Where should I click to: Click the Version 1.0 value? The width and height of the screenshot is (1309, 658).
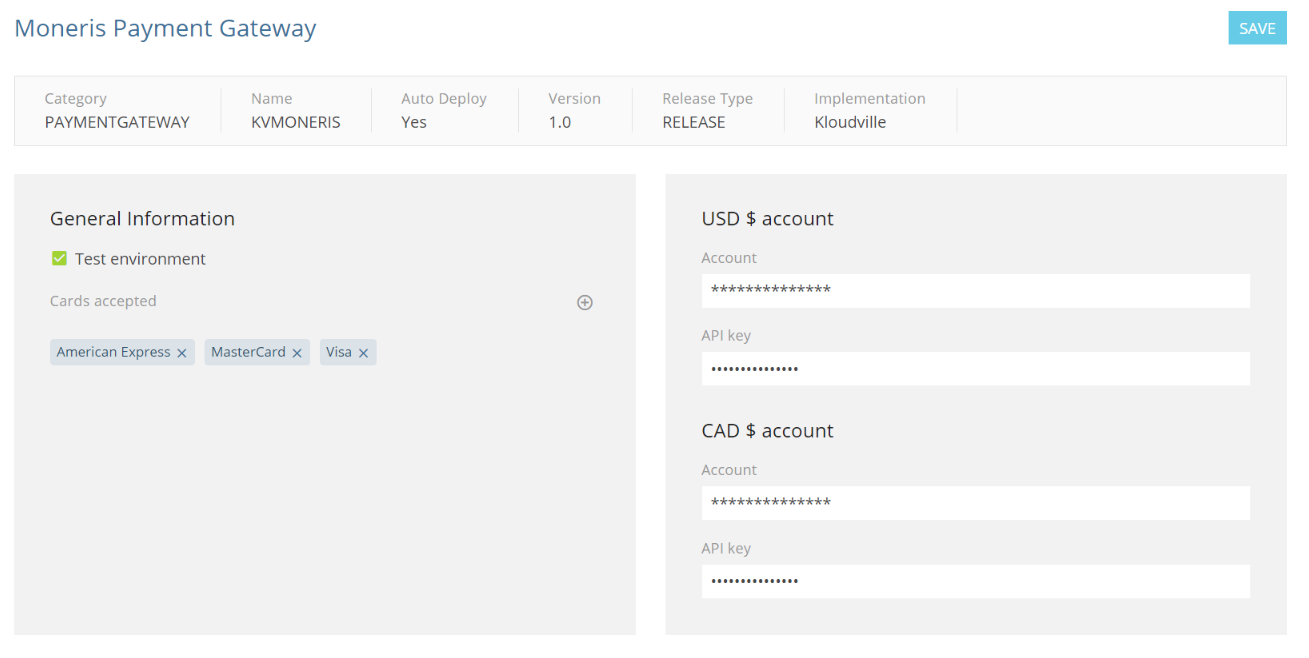(x=560, y=122)
